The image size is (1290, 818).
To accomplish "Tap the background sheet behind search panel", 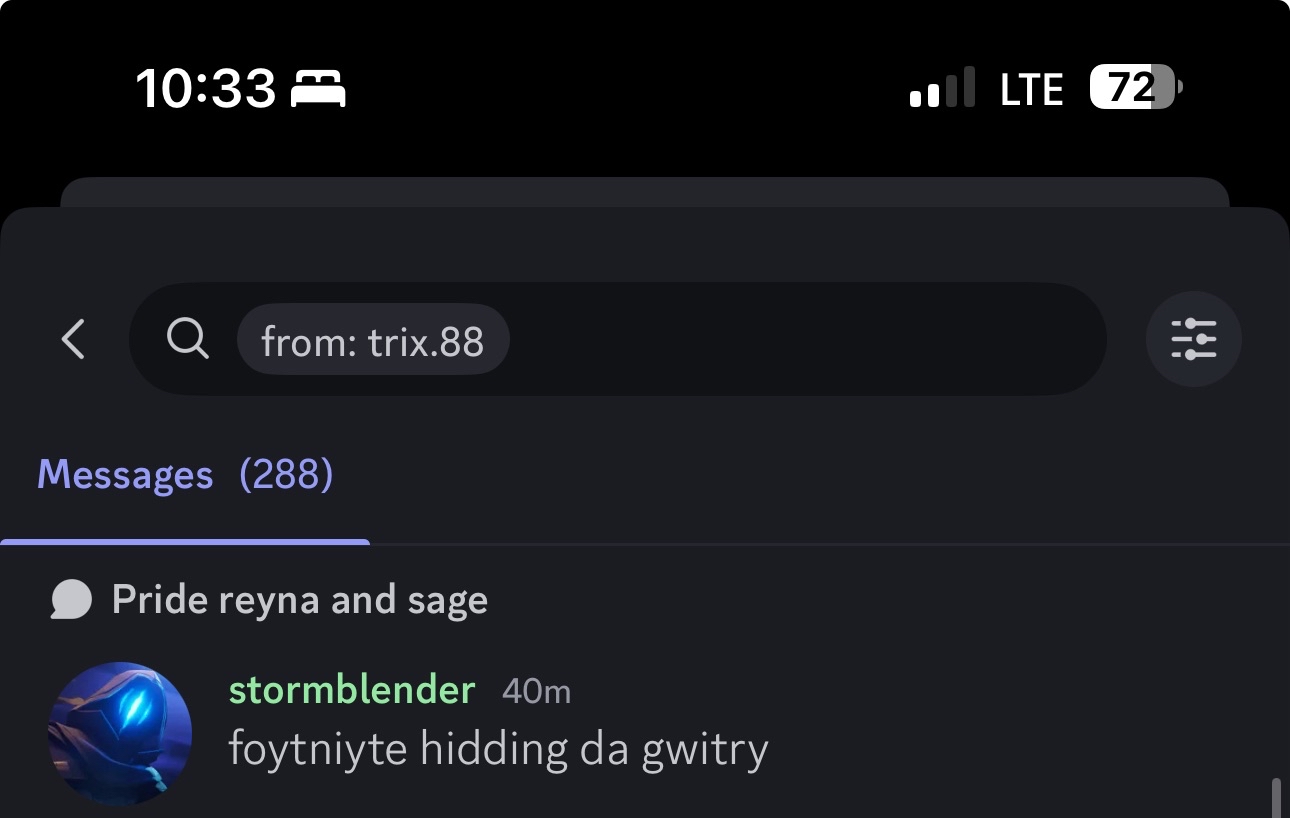I will coord(644,191).
